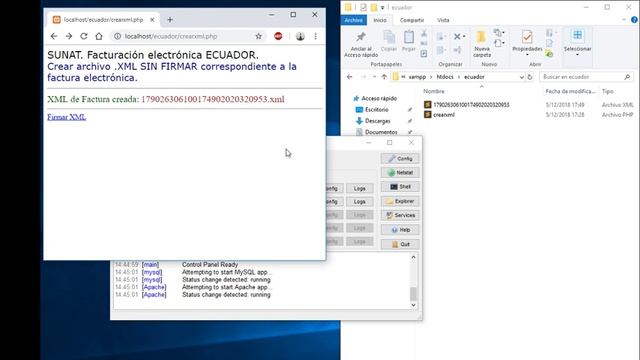
Task: Select file 1790263061001749020203​20953
Action: pyautogui.click(x=471, y=105)
